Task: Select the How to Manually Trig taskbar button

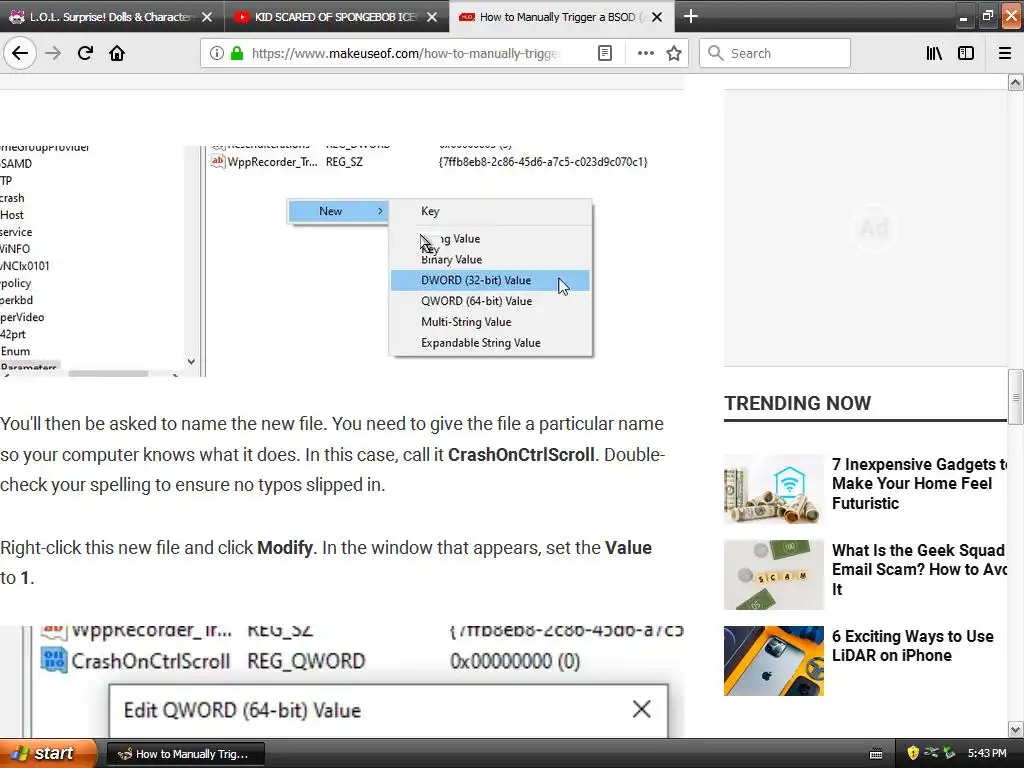Action: (185, 754)
